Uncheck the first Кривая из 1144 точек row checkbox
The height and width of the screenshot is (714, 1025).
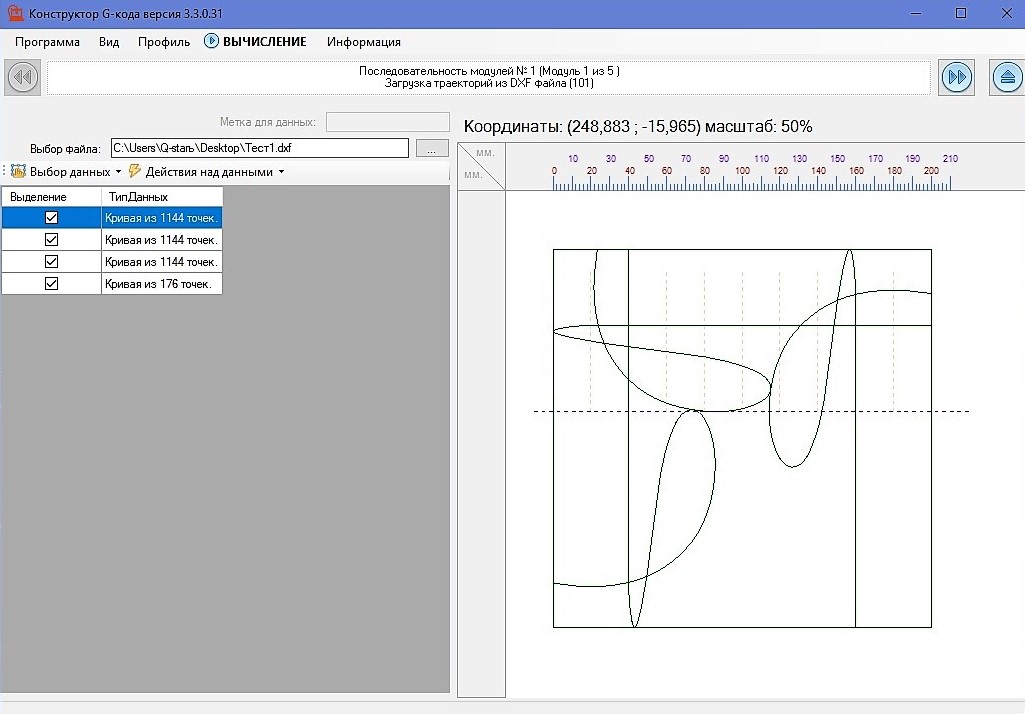coord(51,218)
